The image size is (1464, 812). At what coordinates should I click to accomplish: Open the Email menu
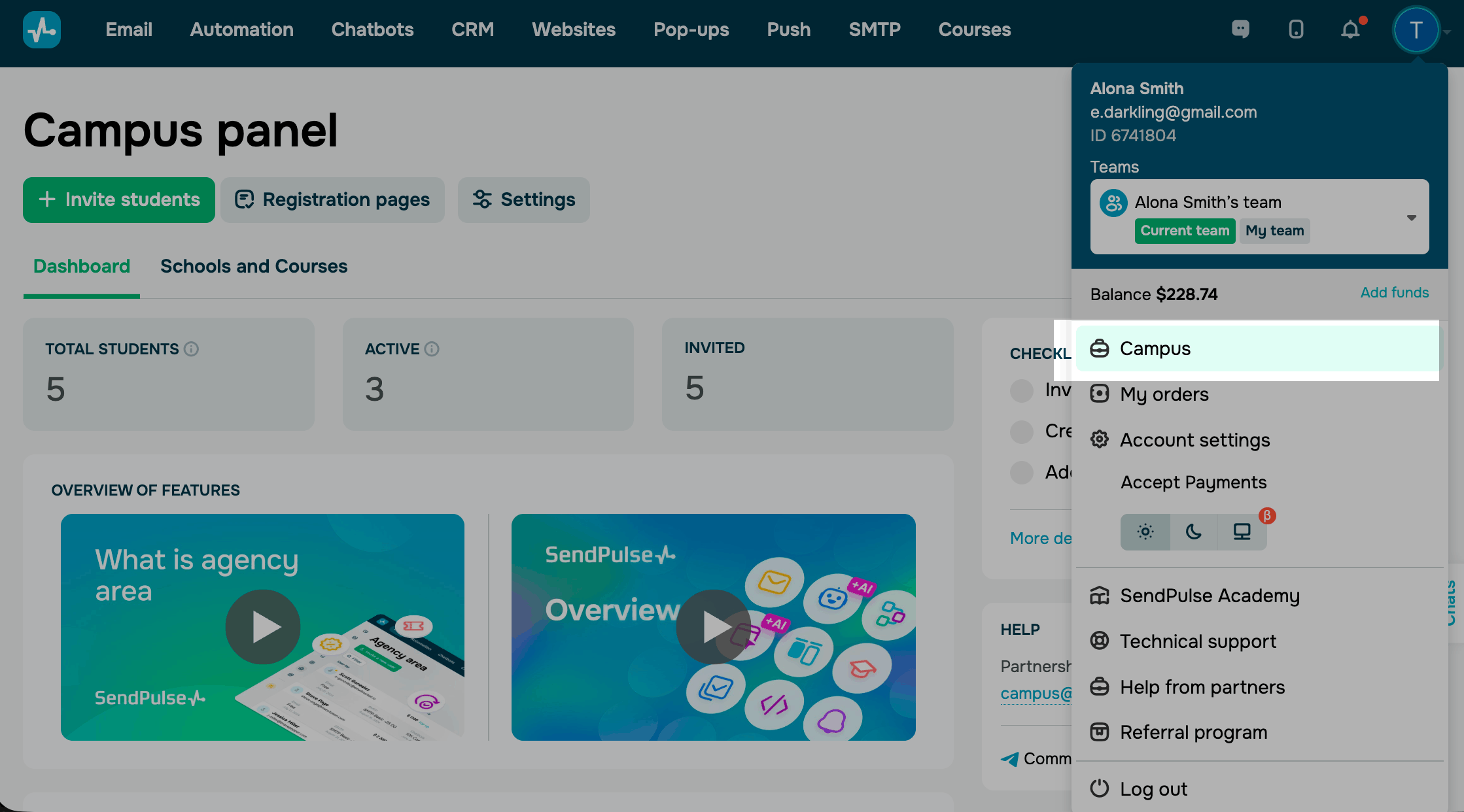click(129, 29)
